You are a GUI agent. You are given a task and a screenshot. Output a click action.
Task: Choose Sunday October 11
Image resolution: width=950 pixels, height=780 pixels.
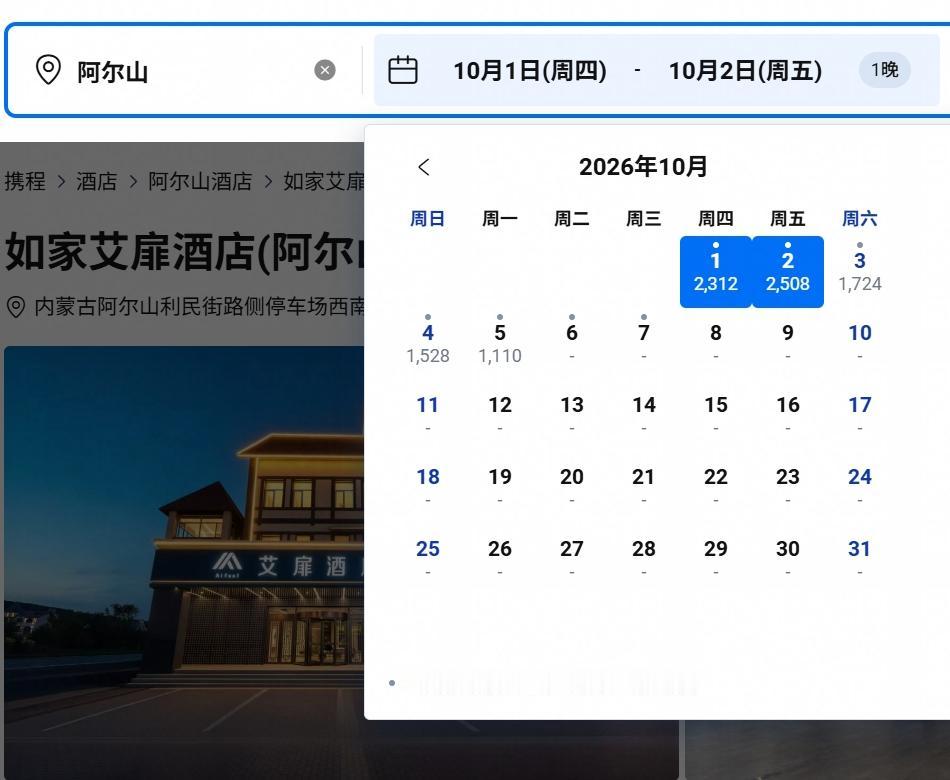tap(428, 416)
